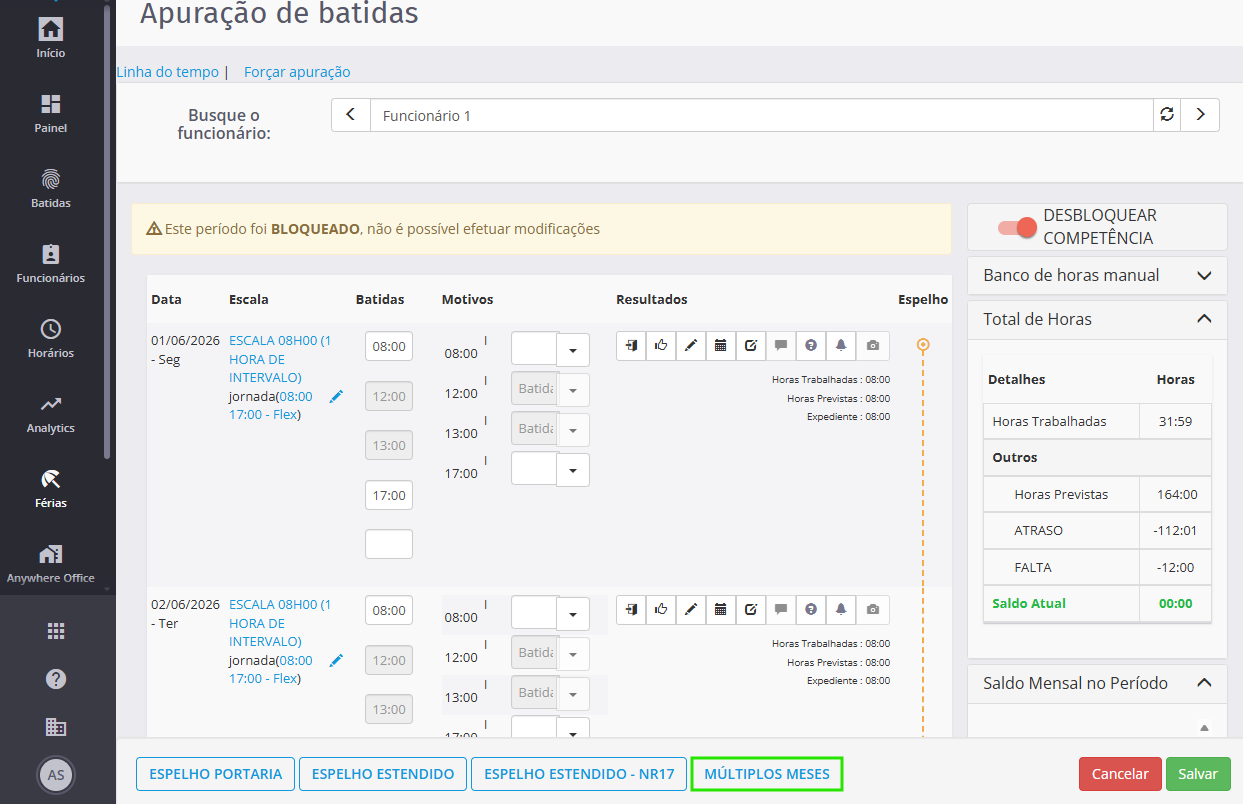Click the Saldo Mensal panel scroll-up arrow
This screenshot has height=804, width=1243.
1204,728
